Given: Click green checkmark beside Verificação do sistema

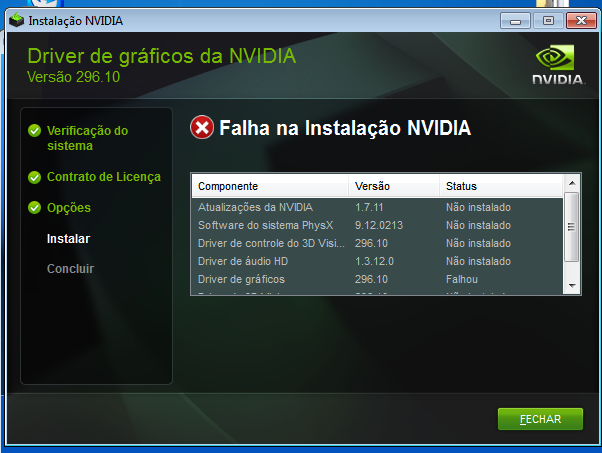Looking at the screenshot, I should 35,131.
